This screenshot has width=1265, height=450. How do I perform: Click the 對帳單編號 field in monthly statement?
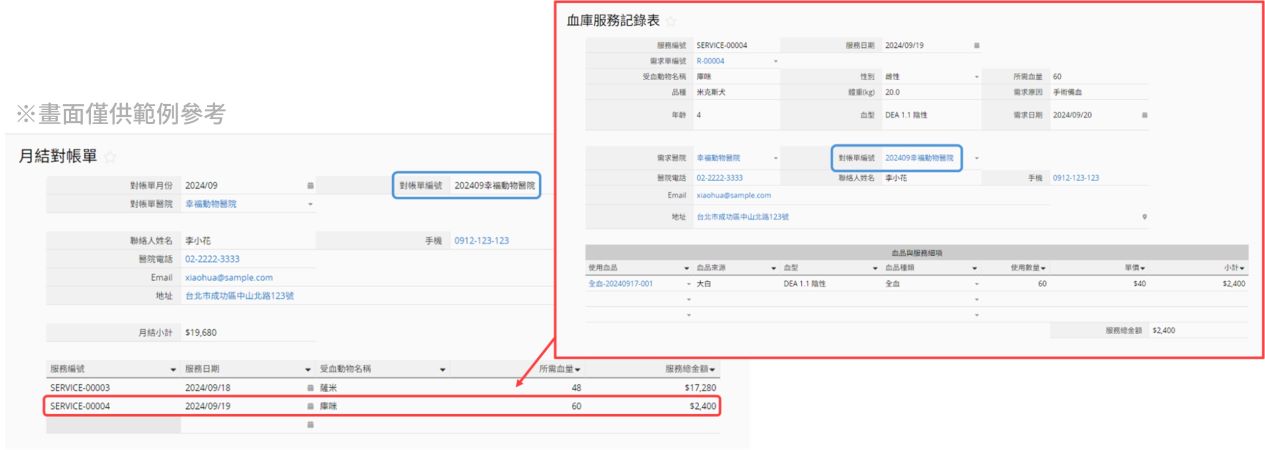[x=494, y=185]
